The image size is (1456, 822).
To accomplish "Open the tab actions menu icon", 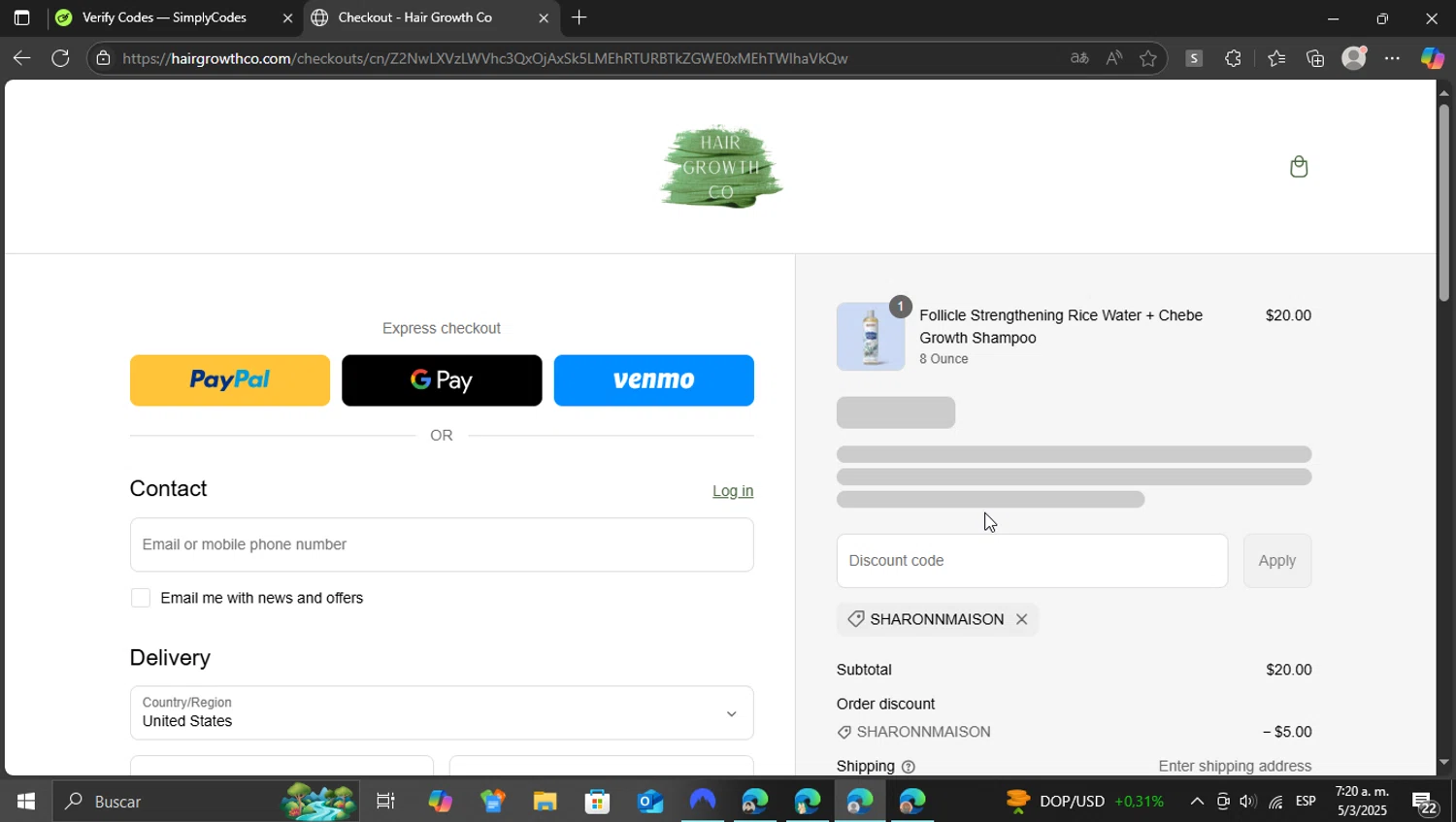I will pyautogui.click(x=21, y=17).
